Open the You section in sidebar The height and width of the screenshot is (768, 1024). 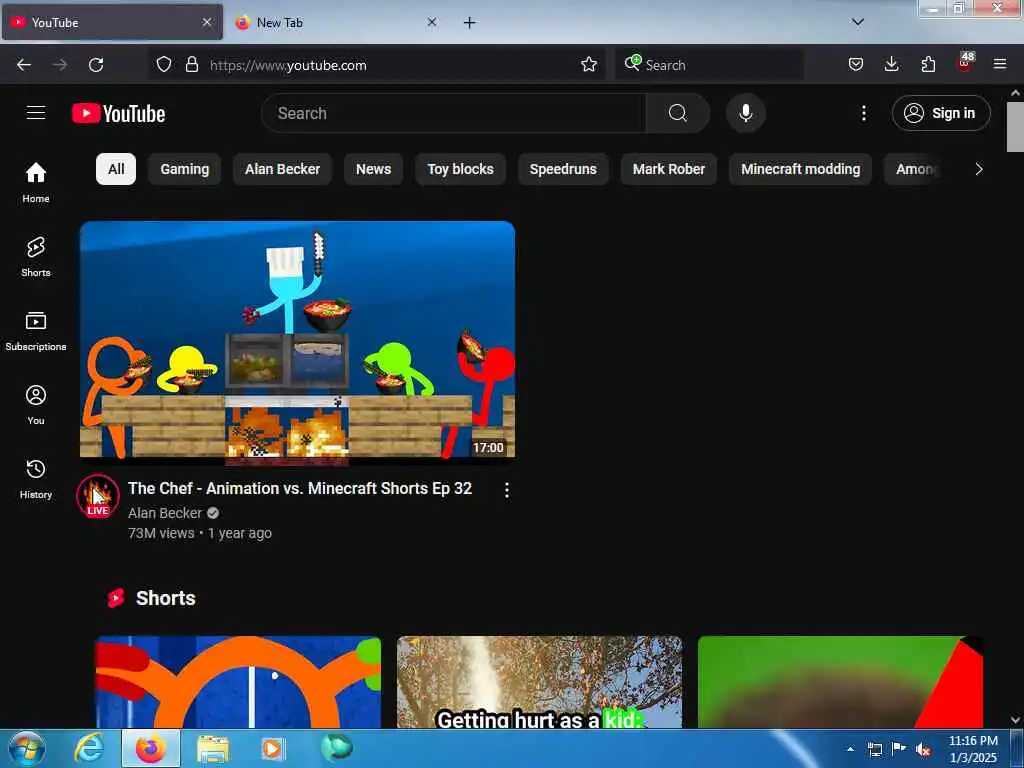pos(36,405)
